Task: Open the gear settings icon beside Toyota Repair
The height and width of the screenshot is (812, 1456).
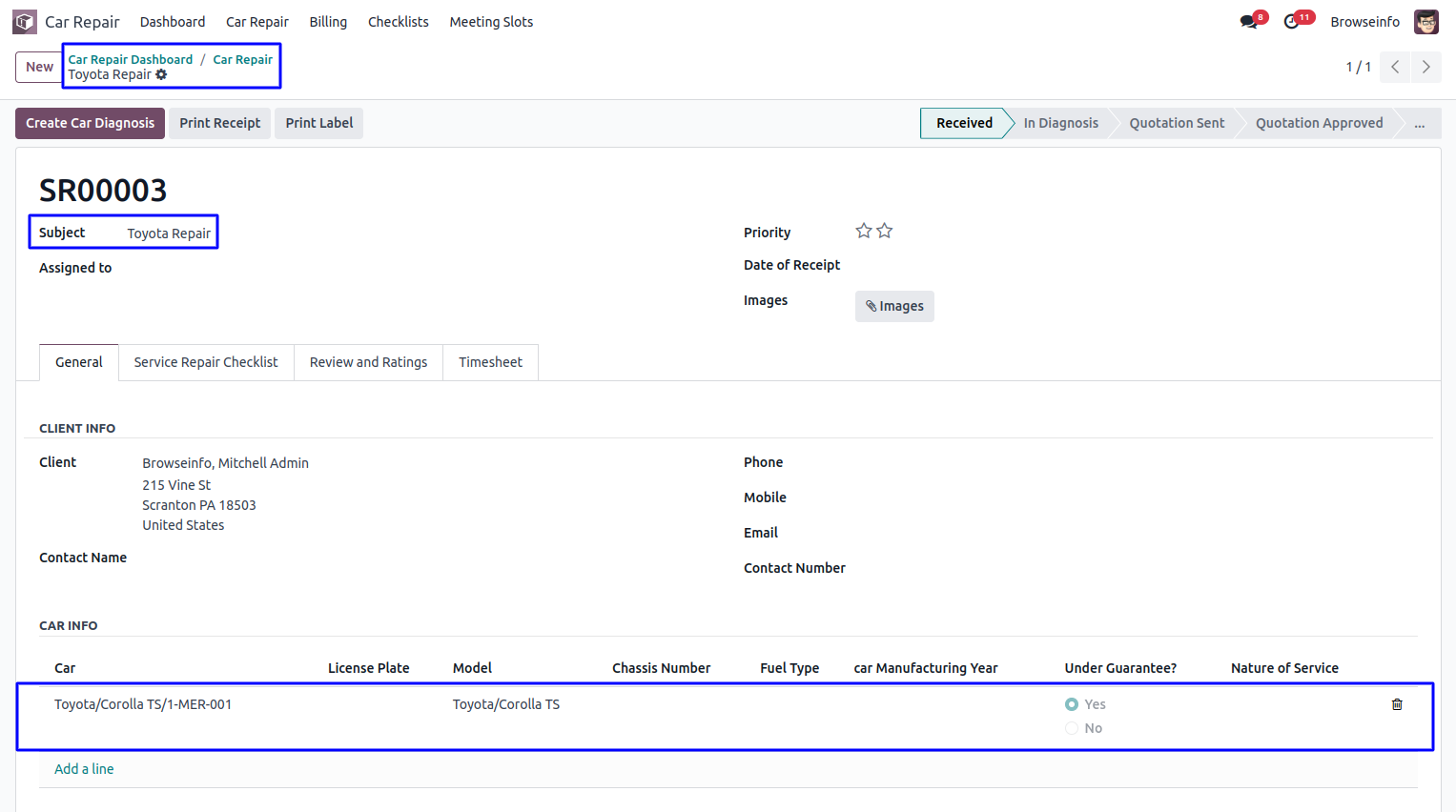Action: tap(161, 74)
